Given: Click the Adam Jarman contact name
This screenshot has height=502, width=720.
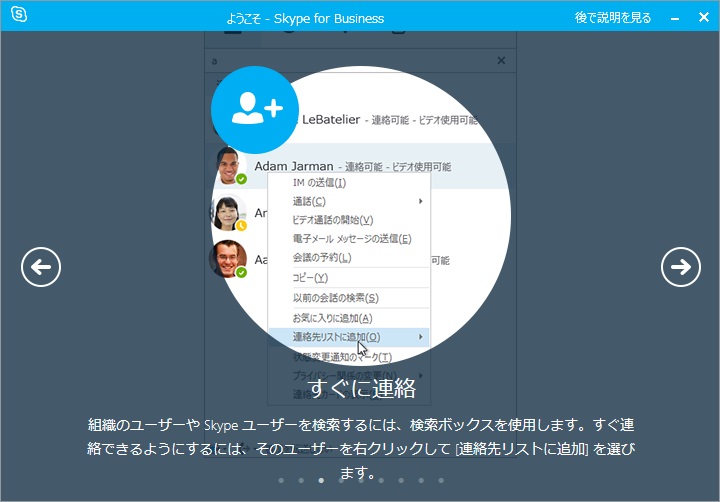Looking at the screenshot, I should pos(294,166).
